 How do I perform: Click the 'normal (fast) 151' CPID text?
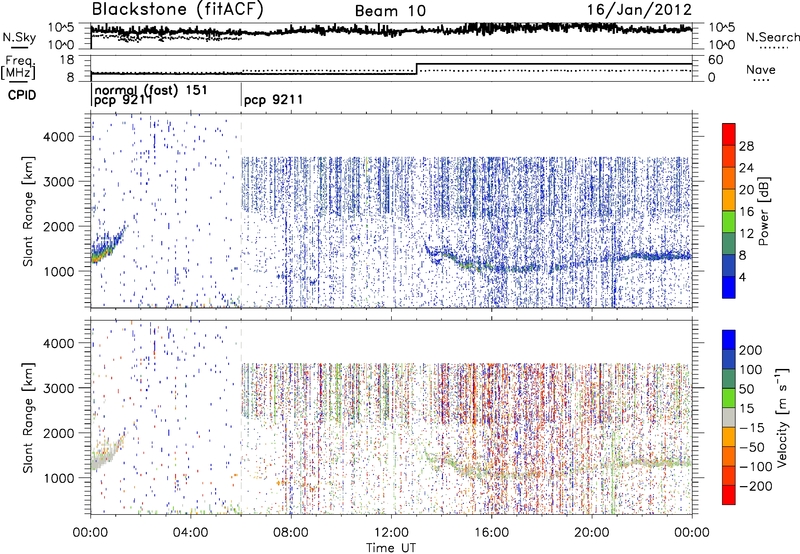[x=151, y=90]
